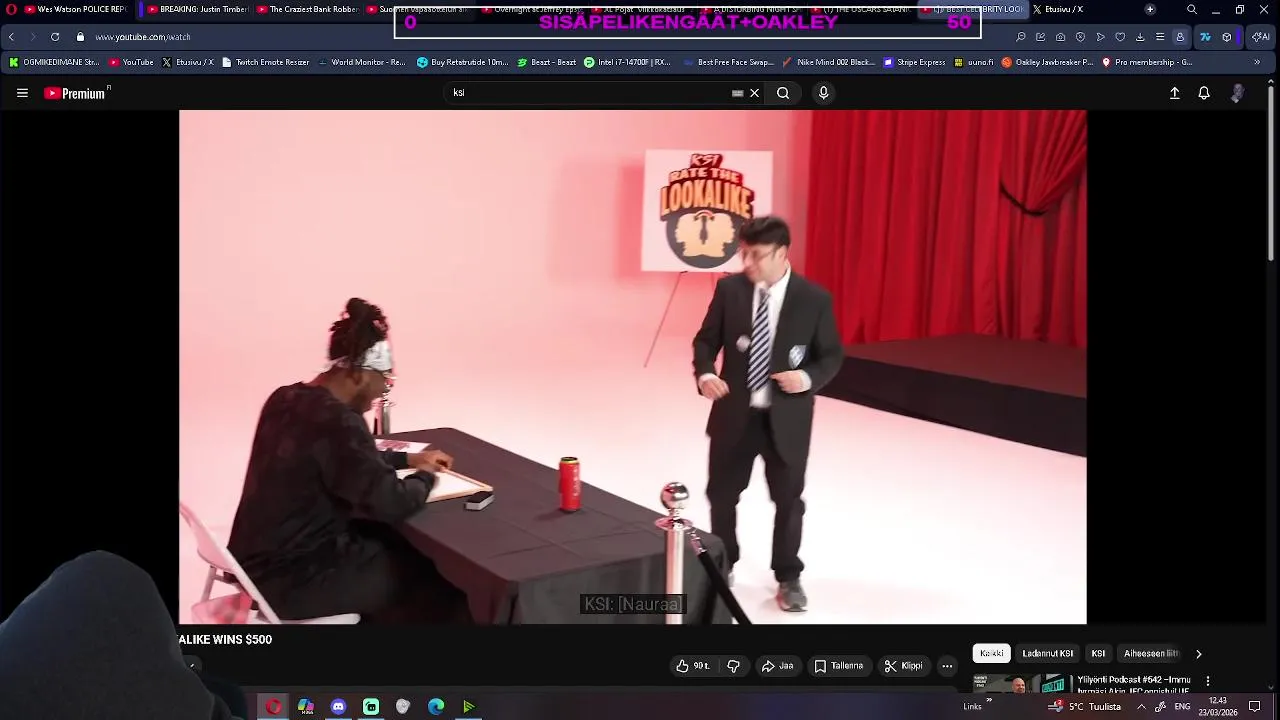
Task: Open a new browser tab with plus
Action: coord(1150,9)
